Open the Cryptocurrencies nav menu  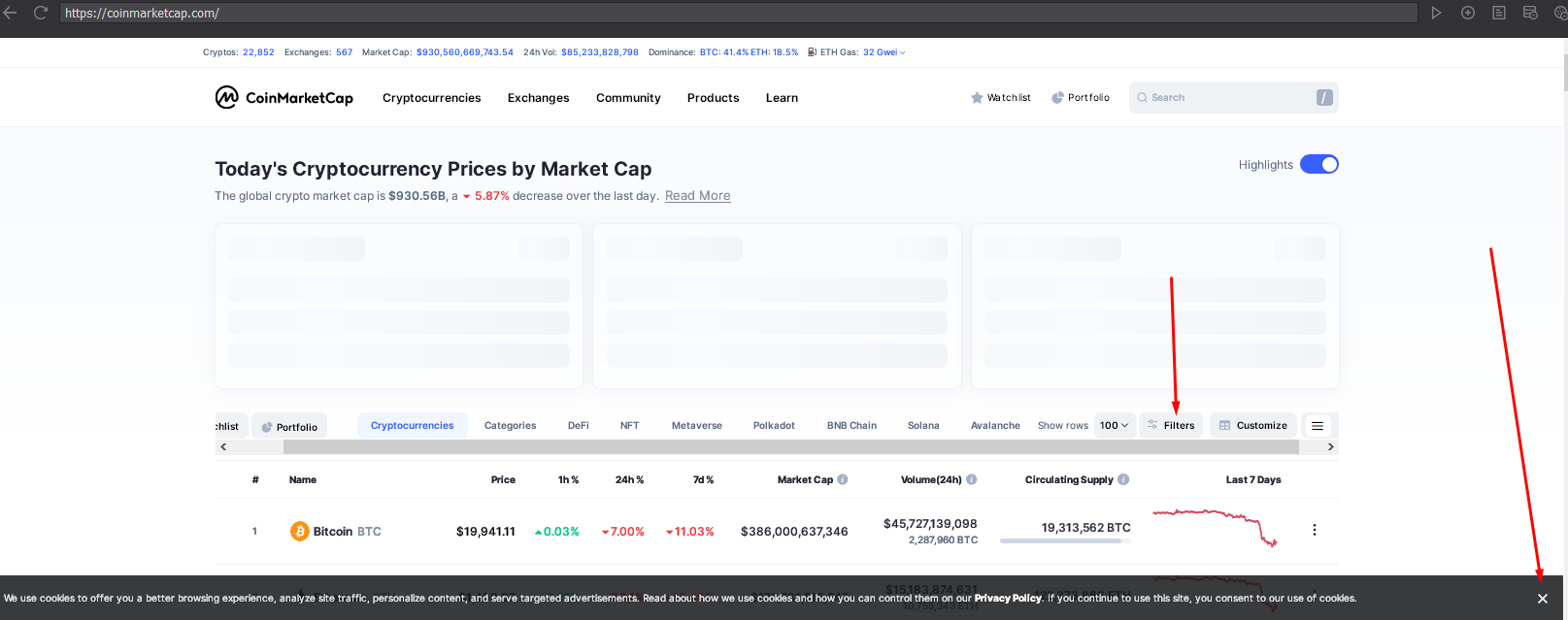click(431, 98)
